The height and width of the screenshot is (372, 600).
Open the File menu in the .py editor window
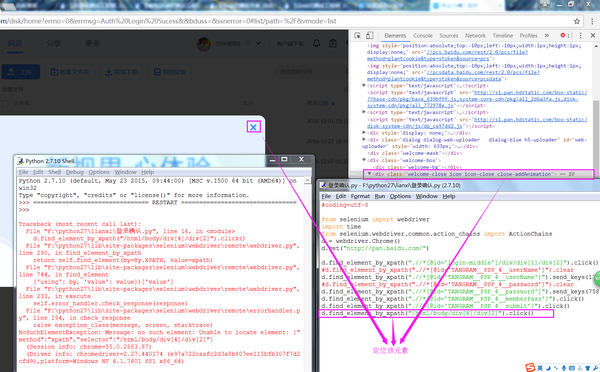click(326, 196)
